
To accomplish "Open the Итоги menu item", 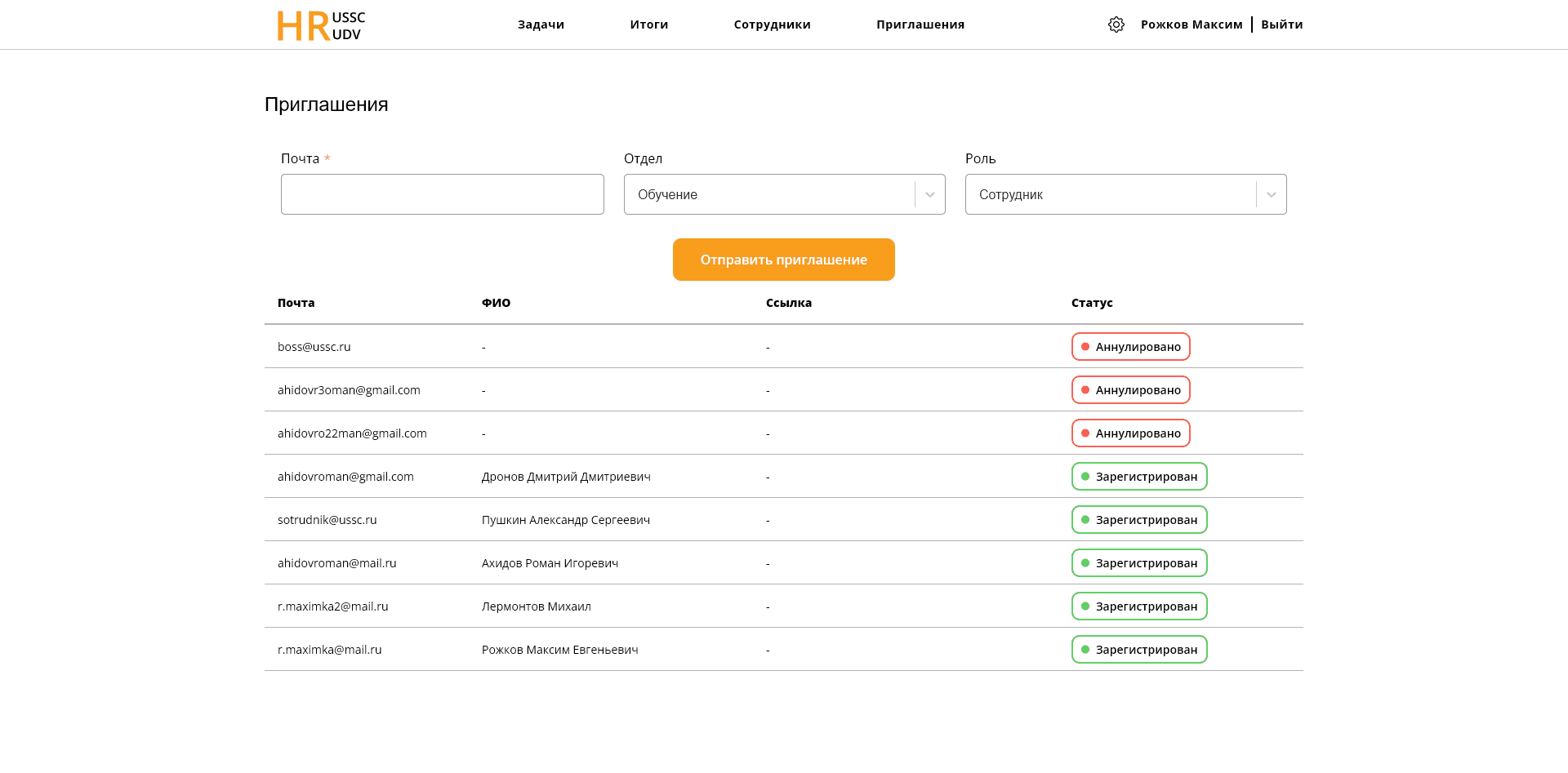I will tap(648, 24).
